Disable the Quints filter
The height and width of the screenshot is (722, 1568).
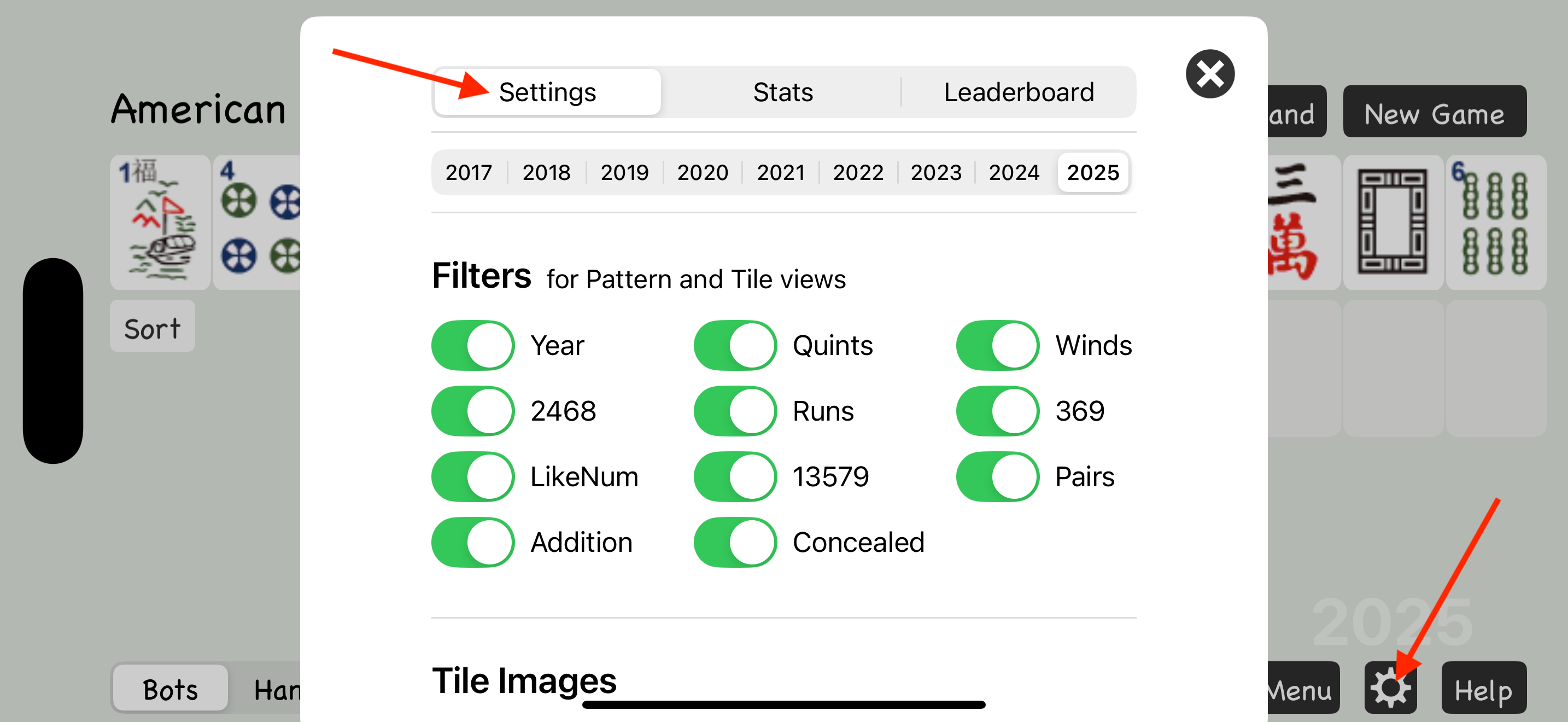click(x=735, y=345)
